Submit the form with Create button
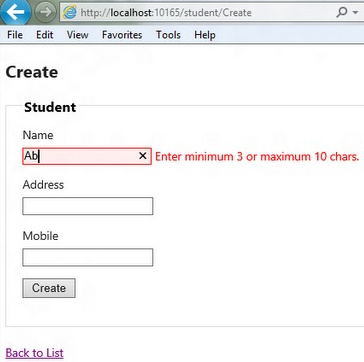 tap(49, 288)
